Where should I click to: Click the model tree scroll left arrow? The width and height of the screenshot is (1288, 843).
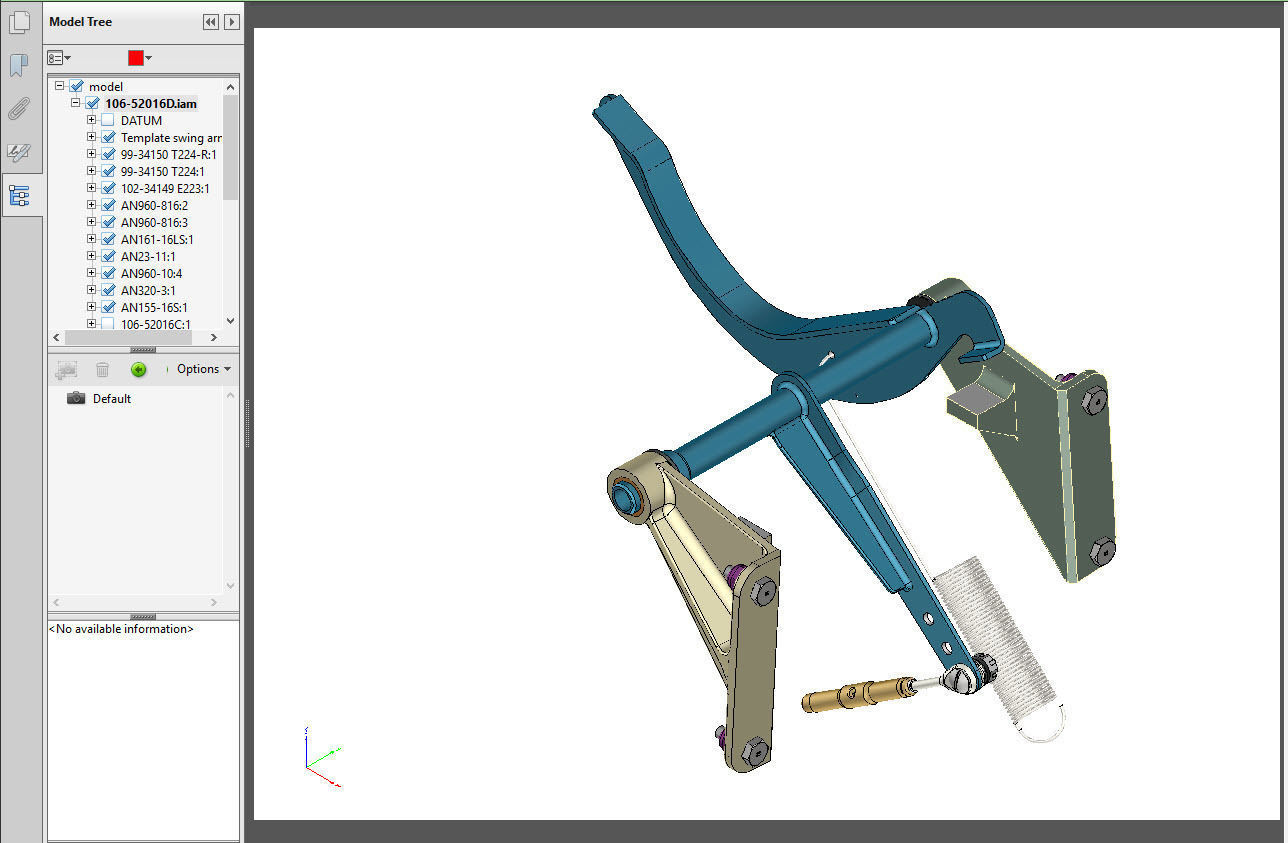coord(56,338)
